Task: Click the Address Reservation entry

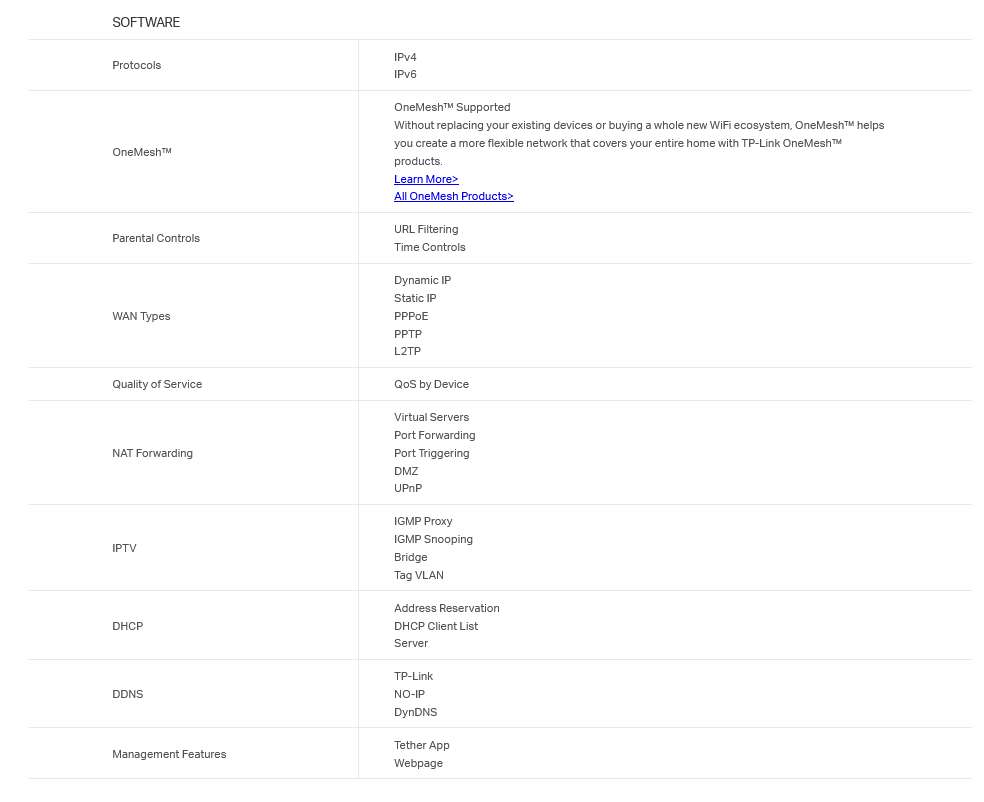Action: tap(447, 608)
